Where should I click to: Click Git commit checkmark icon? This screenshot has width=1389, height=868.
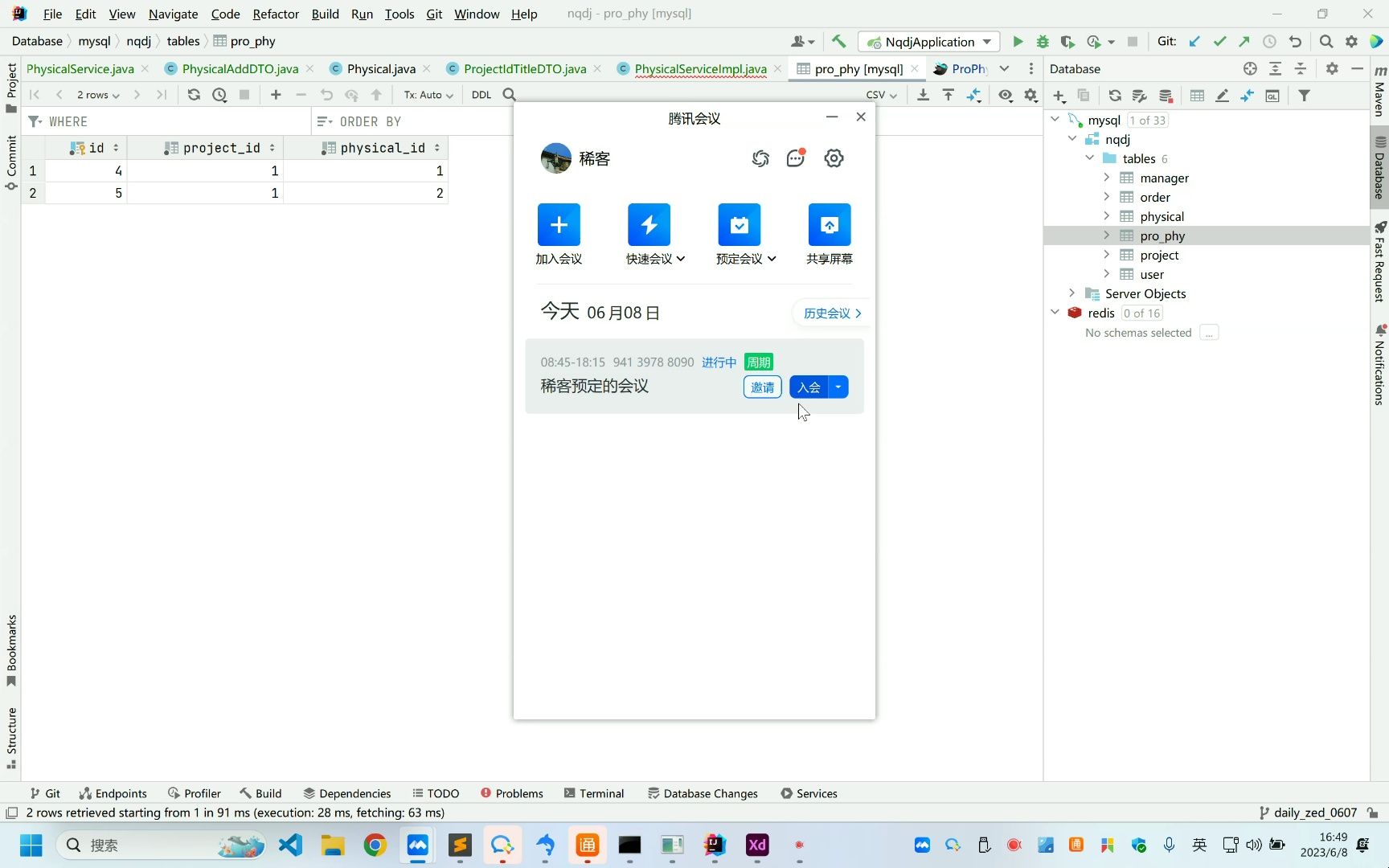point(1219,42)
